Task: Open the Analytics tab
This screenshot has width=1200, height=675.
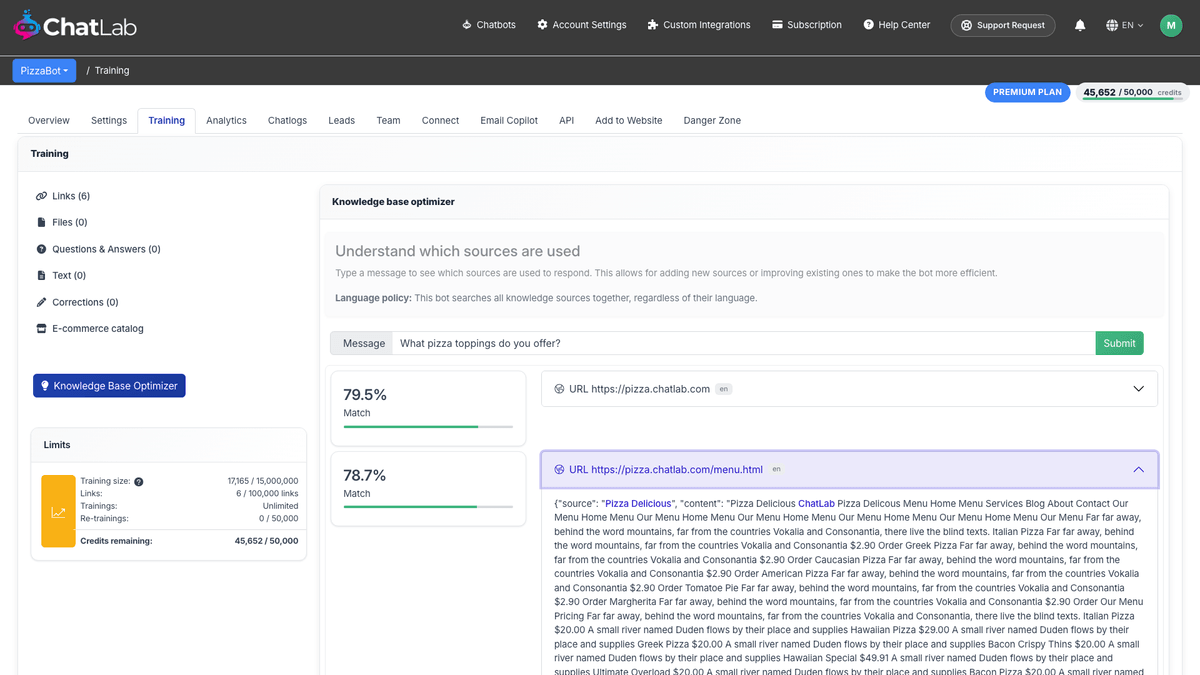Action: click(226, 120)
